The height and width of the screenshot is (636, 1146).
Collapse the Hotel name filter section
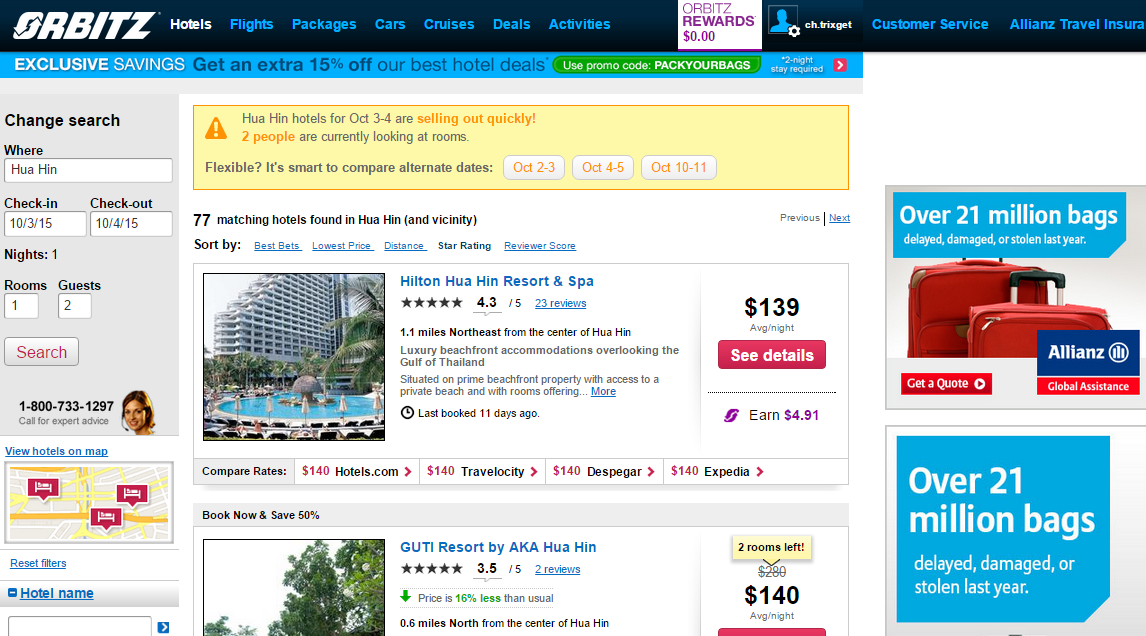(12, 593)
